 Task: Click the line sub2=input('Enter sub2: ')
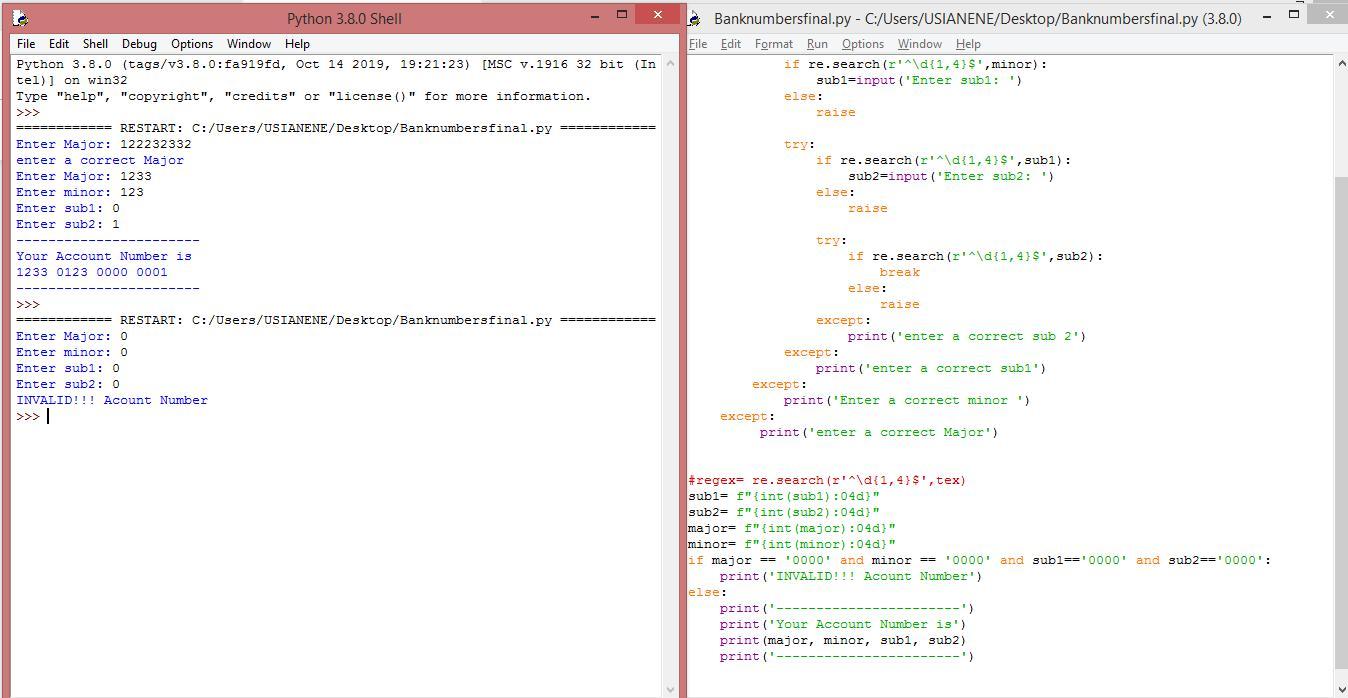pos(951,176)
